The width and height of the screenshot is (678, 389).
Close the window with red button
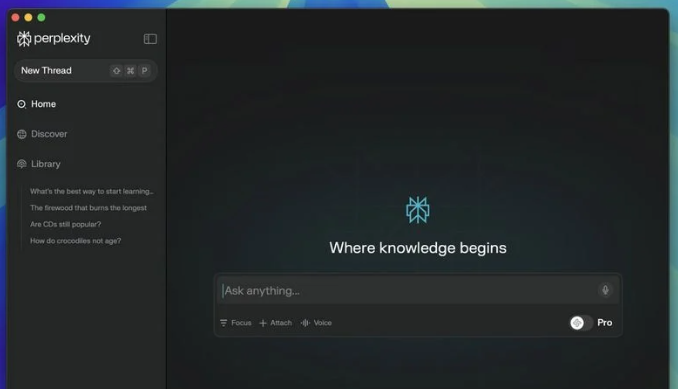click(16, 17)
